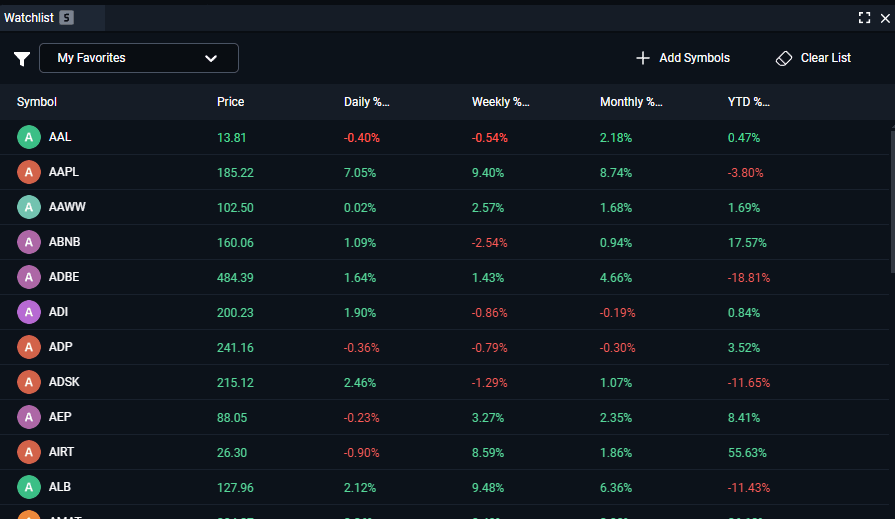Click ADI monthly change -0.19%

click(618, 313)
